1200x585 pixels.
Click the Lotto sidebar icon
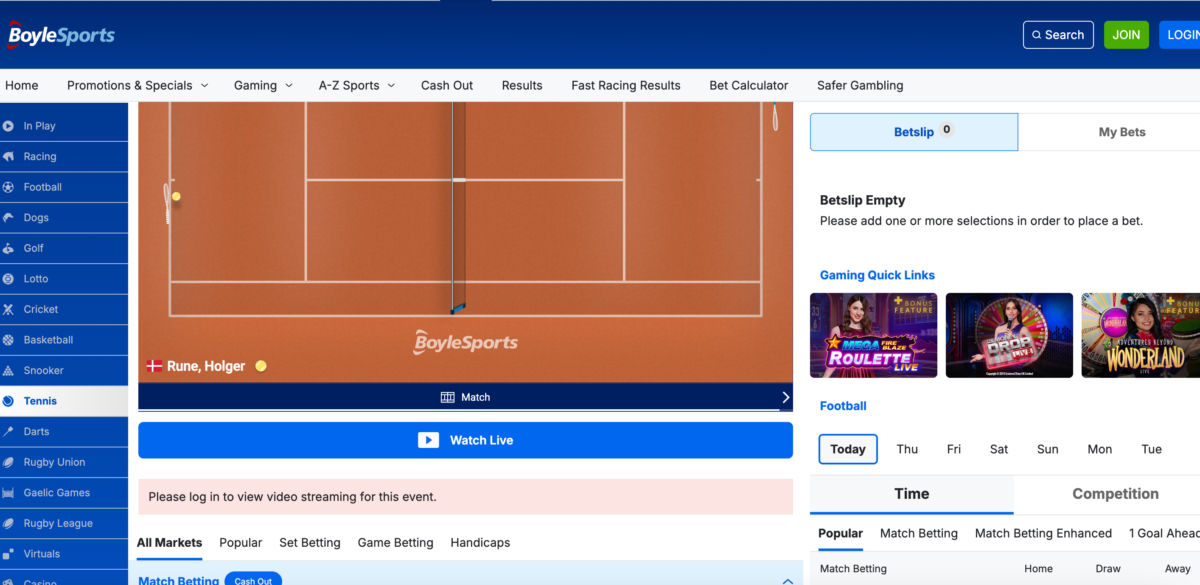point(9,279)
